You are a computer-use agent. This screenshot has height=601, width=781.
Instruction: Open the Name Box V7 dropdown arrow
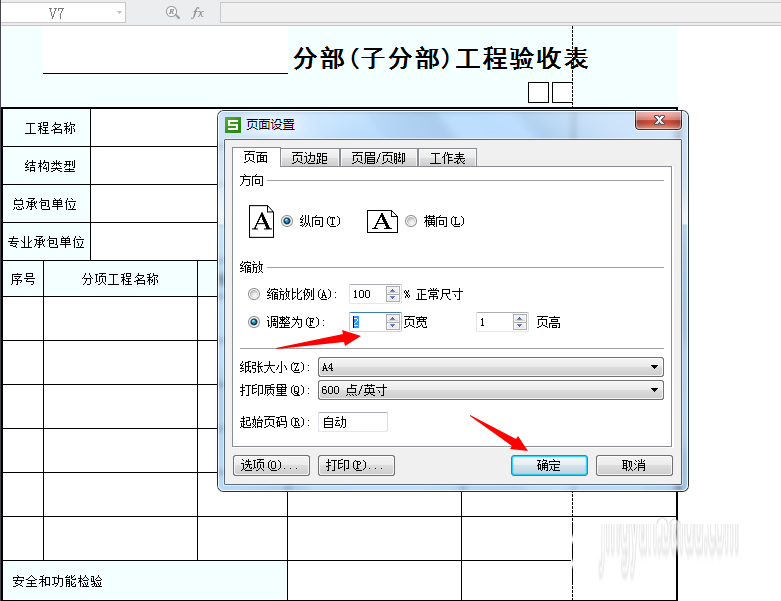[x=120, y=13]
